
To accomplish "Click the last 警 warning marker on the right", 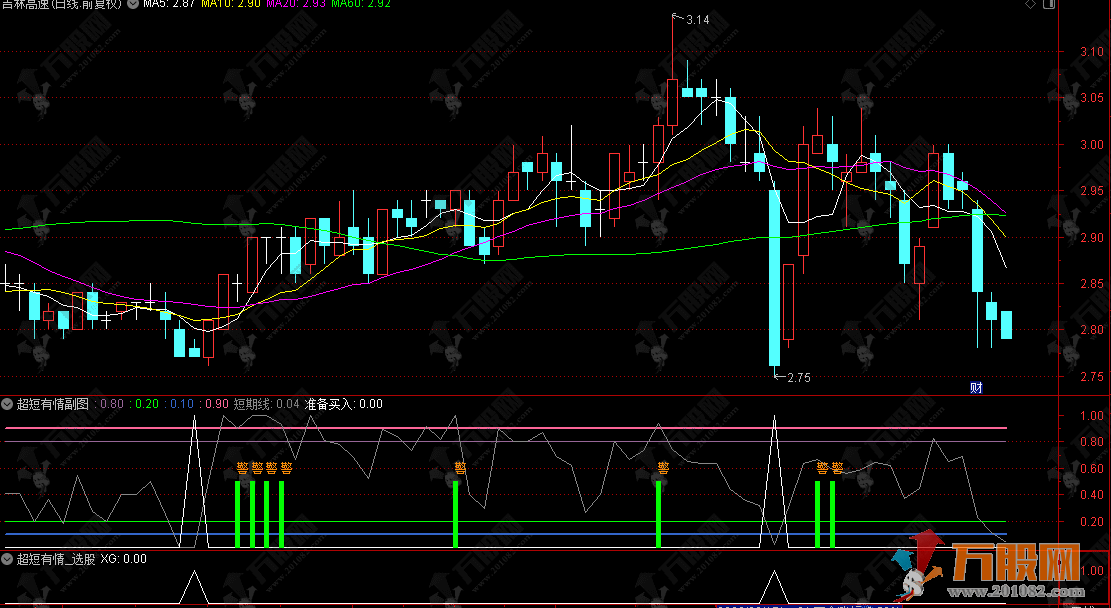I will click(x=837, y=467).
